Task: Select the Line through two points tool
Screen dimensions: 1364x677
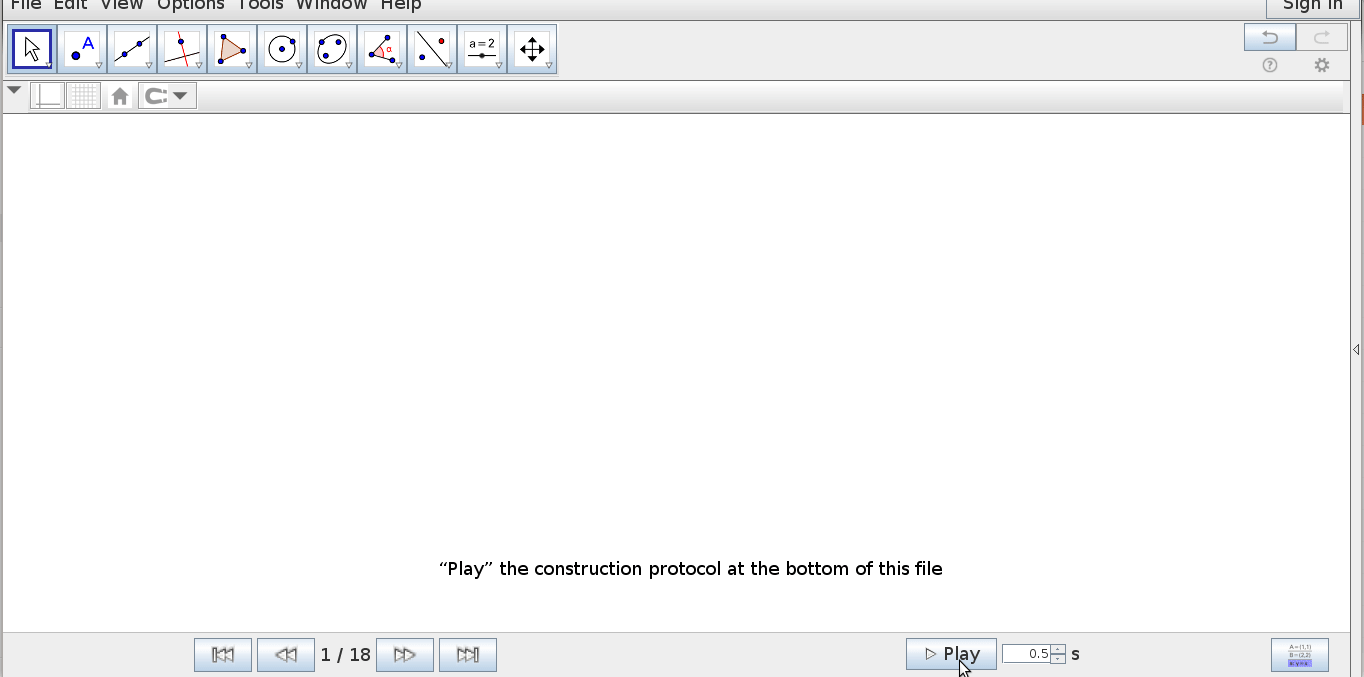Action: pos(132,49)
